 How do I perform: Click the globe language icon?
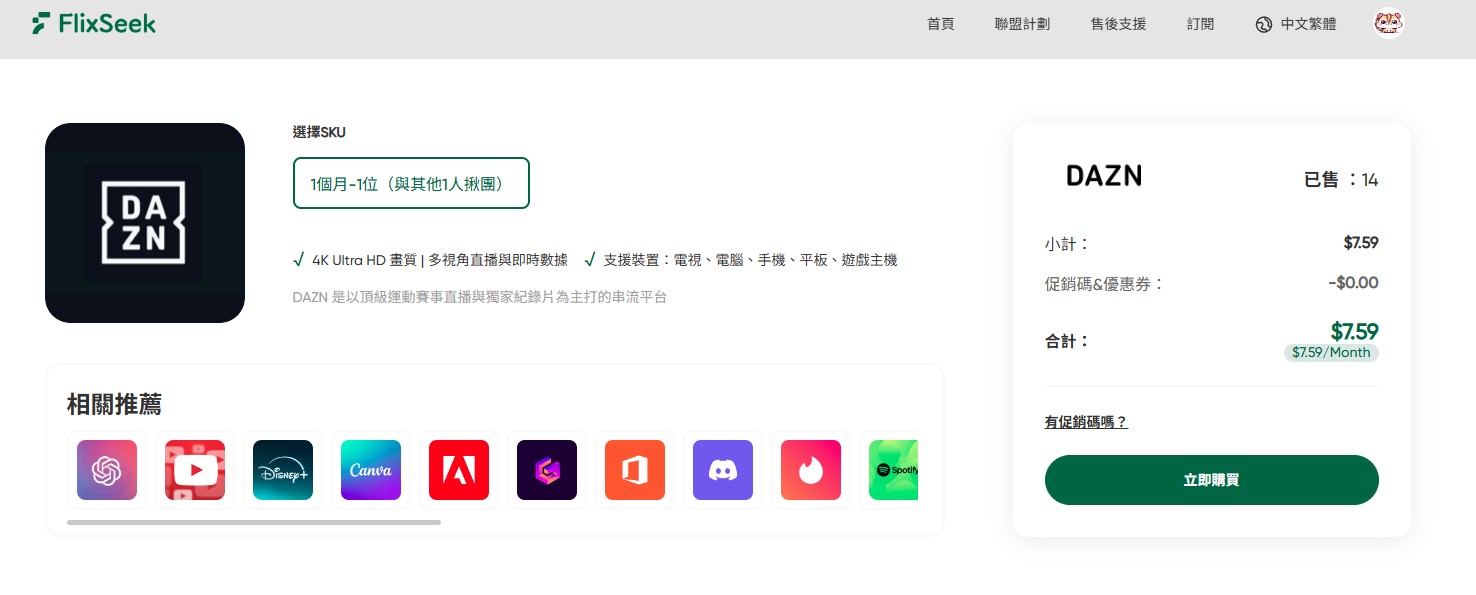[x=1263, y=24]
